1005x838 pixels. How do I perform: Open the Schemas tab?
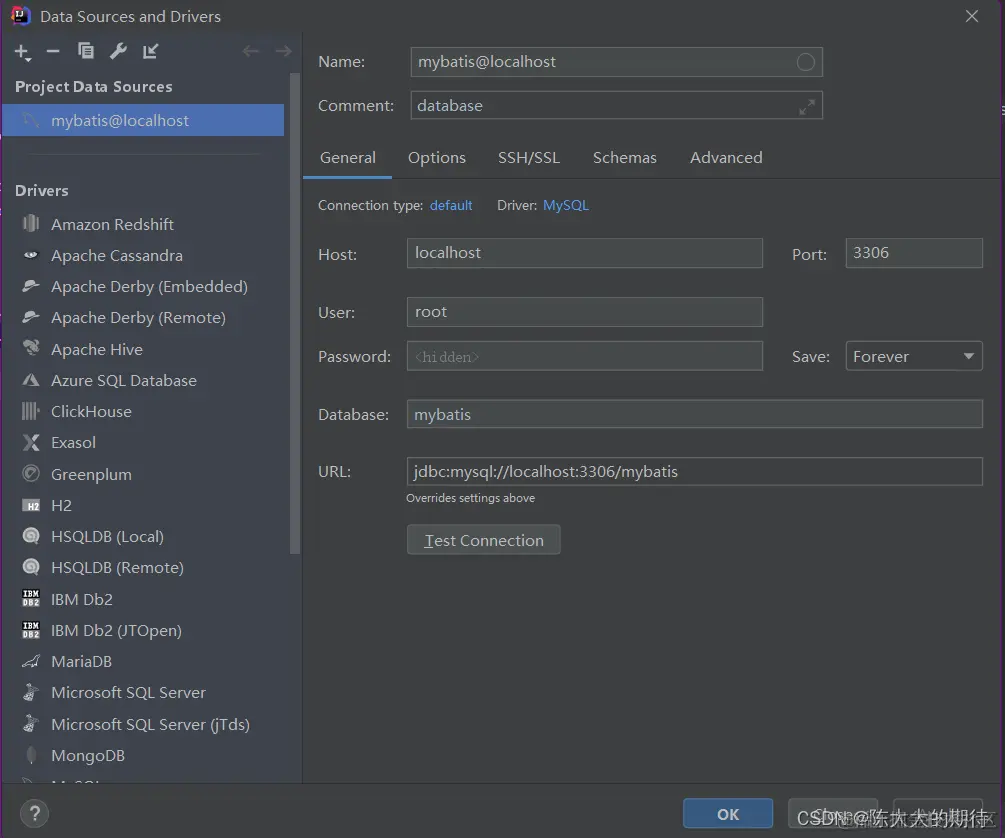(624, 158)
